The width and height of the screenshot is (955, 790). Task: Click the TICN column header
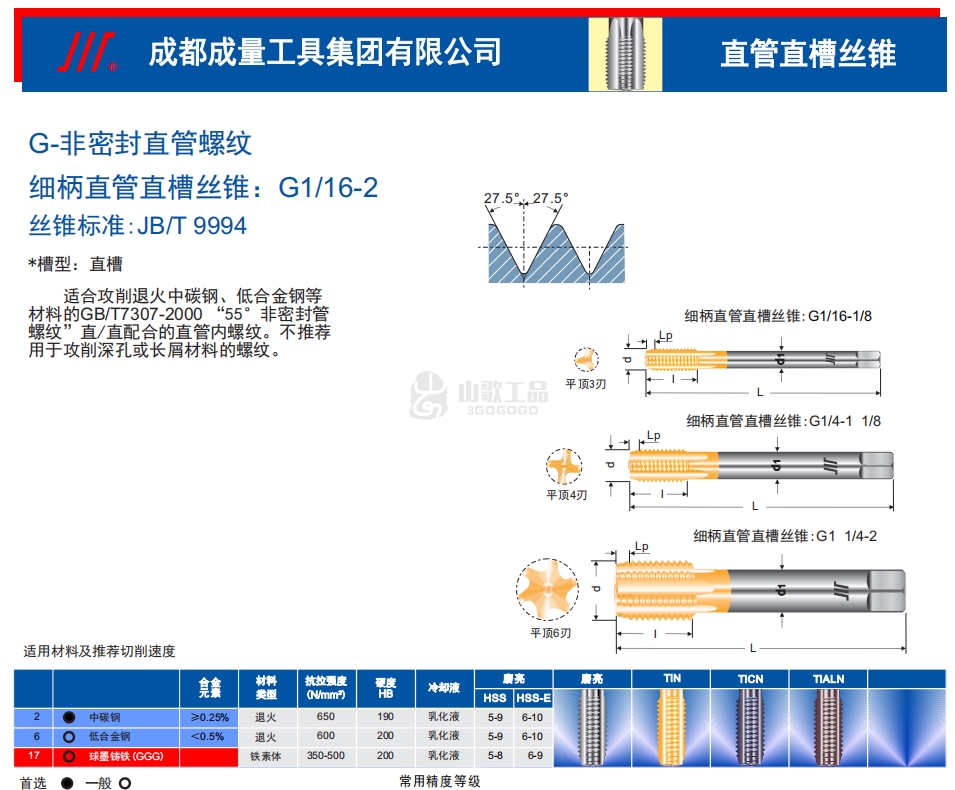point(750,679)
